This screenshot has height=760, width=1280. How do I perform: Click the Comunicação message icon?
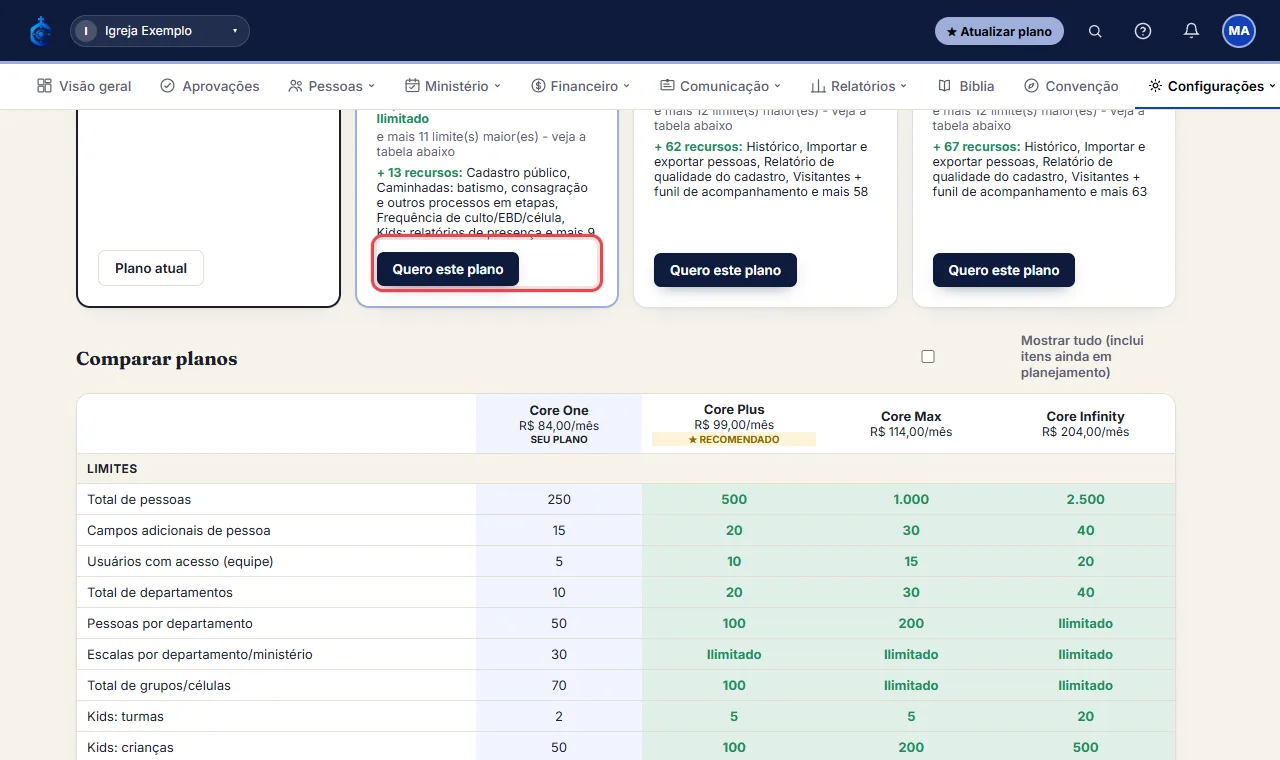coord(667,86)
